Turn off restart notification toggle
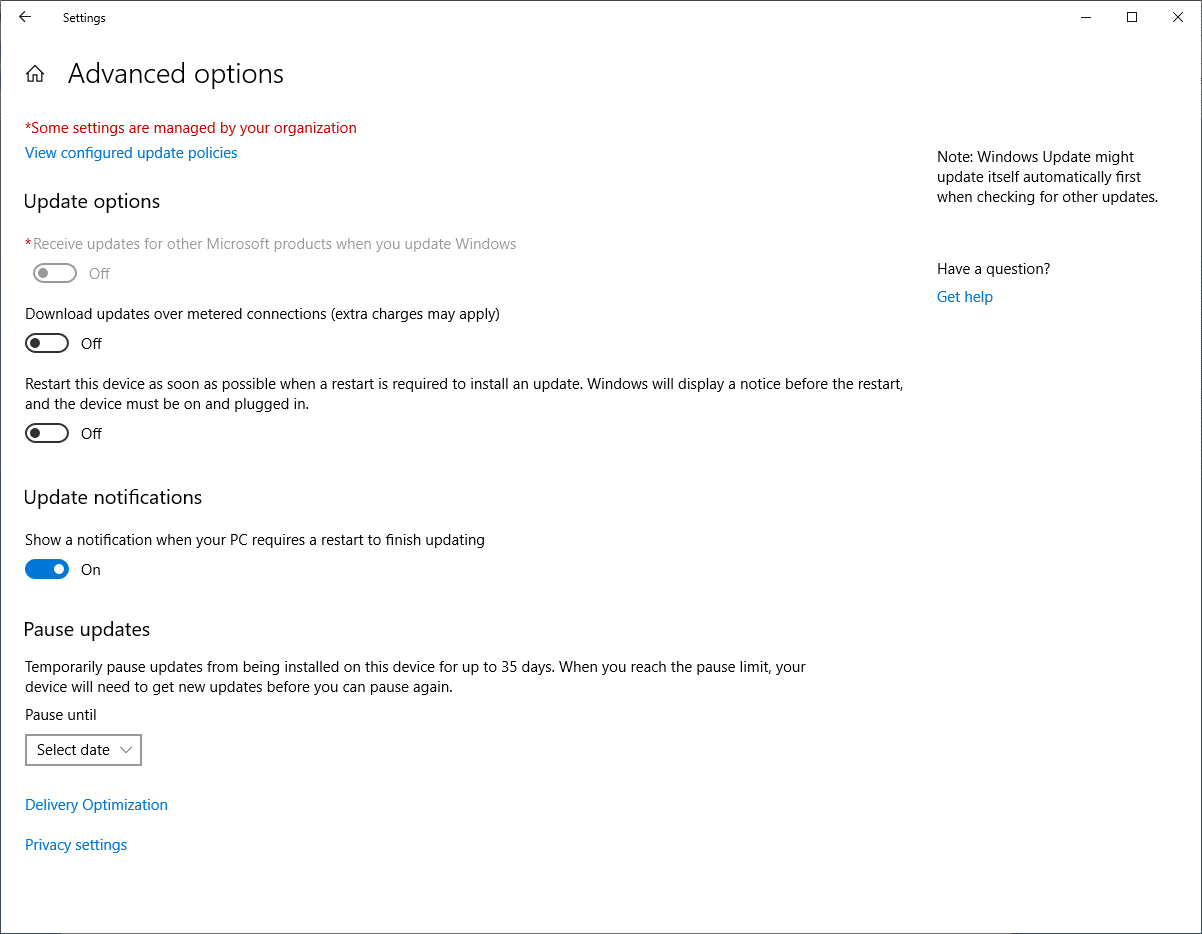1202x934 pixels. click(47, 570)
